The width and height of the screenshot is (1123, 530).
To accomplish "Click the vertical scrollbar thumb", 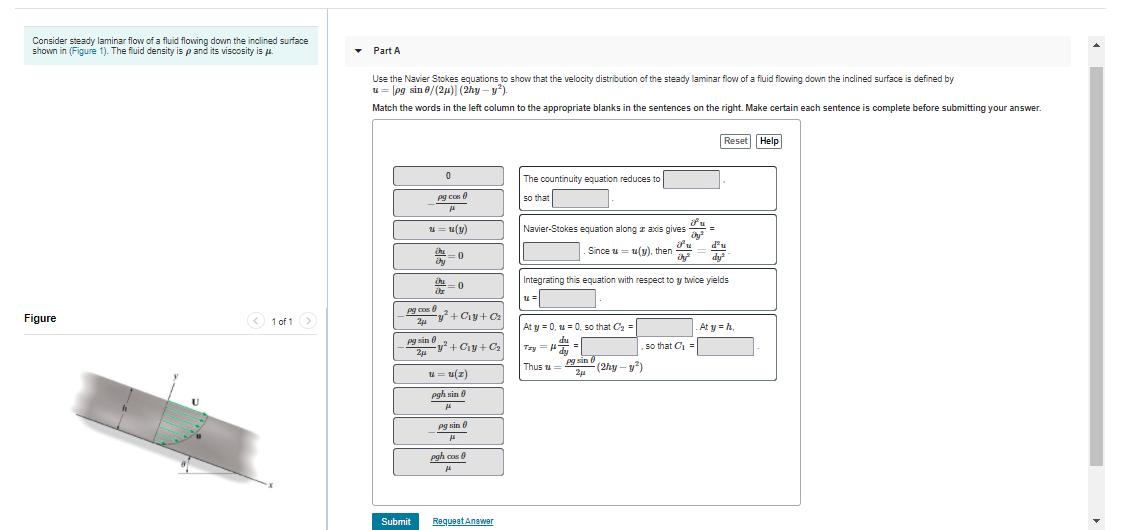I will point(1096,266).
